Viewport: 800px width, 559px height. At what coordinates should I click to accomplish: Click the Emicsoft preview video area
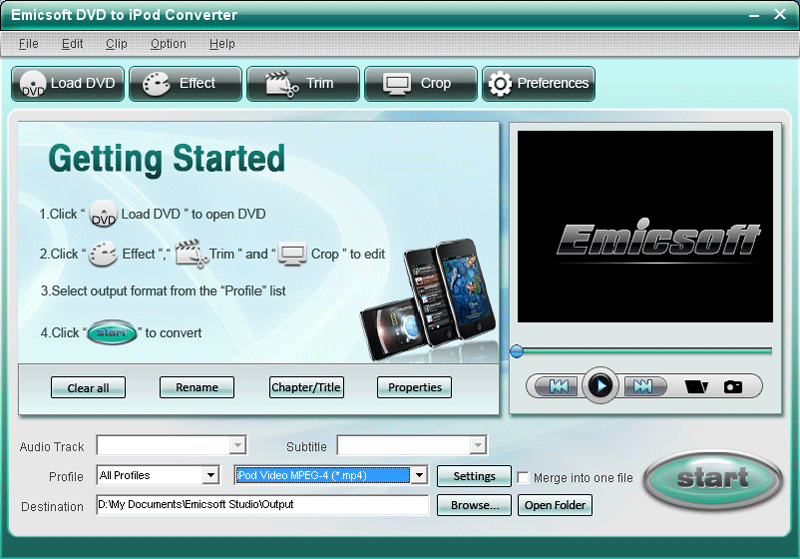pyautogui.click(x=645, y=226)
